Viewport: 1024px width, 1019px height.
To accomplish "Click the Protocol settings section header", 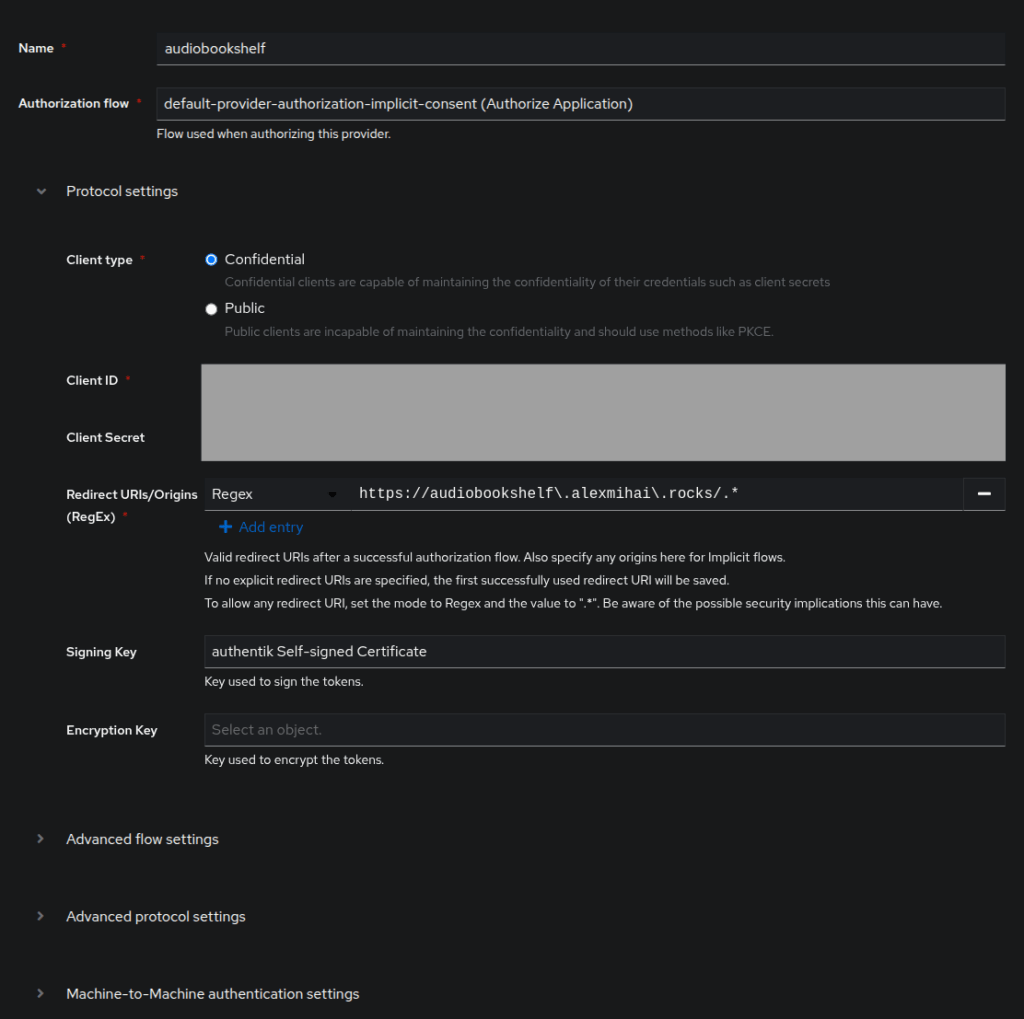I will 121,191.
